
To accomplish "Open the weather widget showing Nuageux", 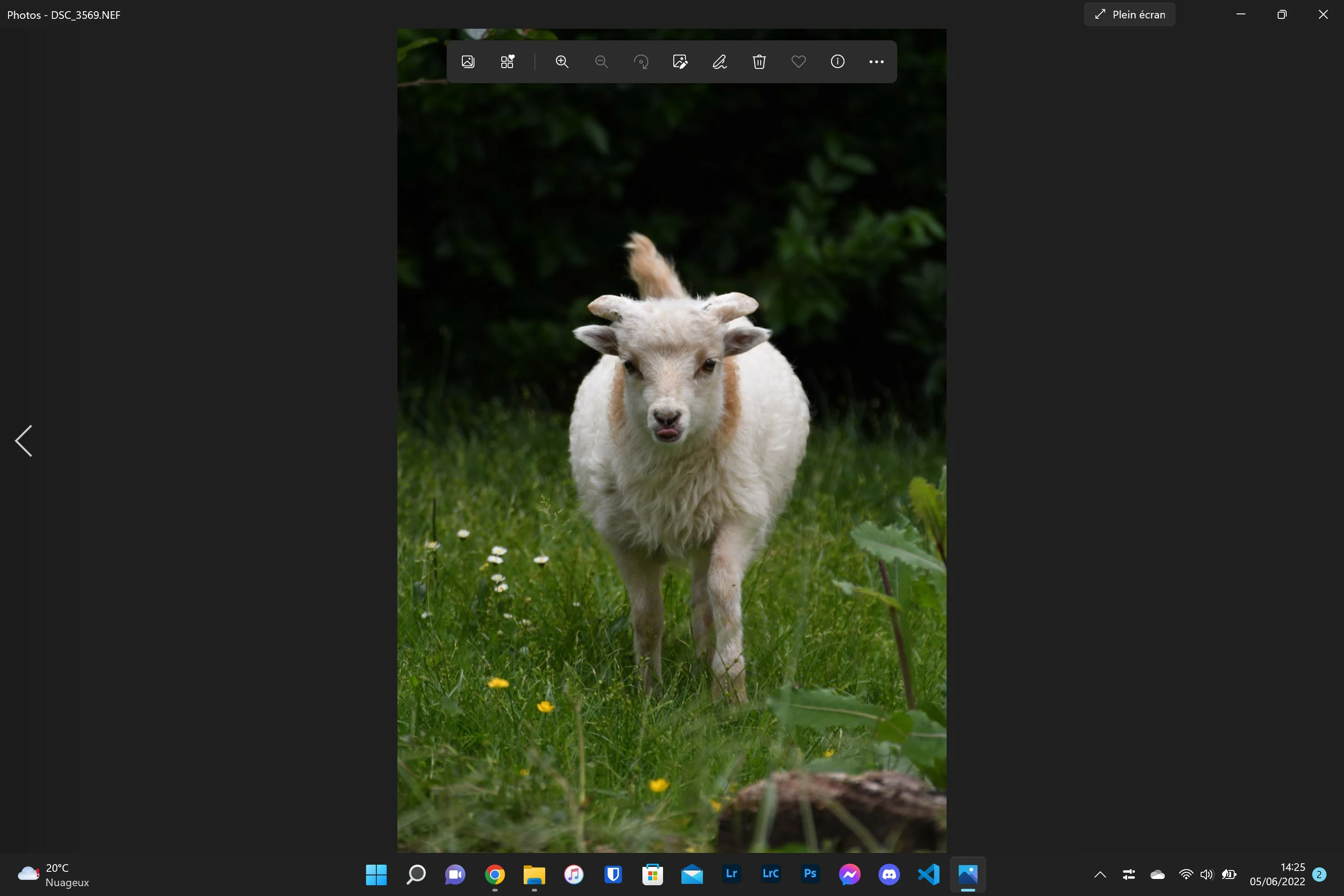I will pyautogui.click(x=54, y=874).
